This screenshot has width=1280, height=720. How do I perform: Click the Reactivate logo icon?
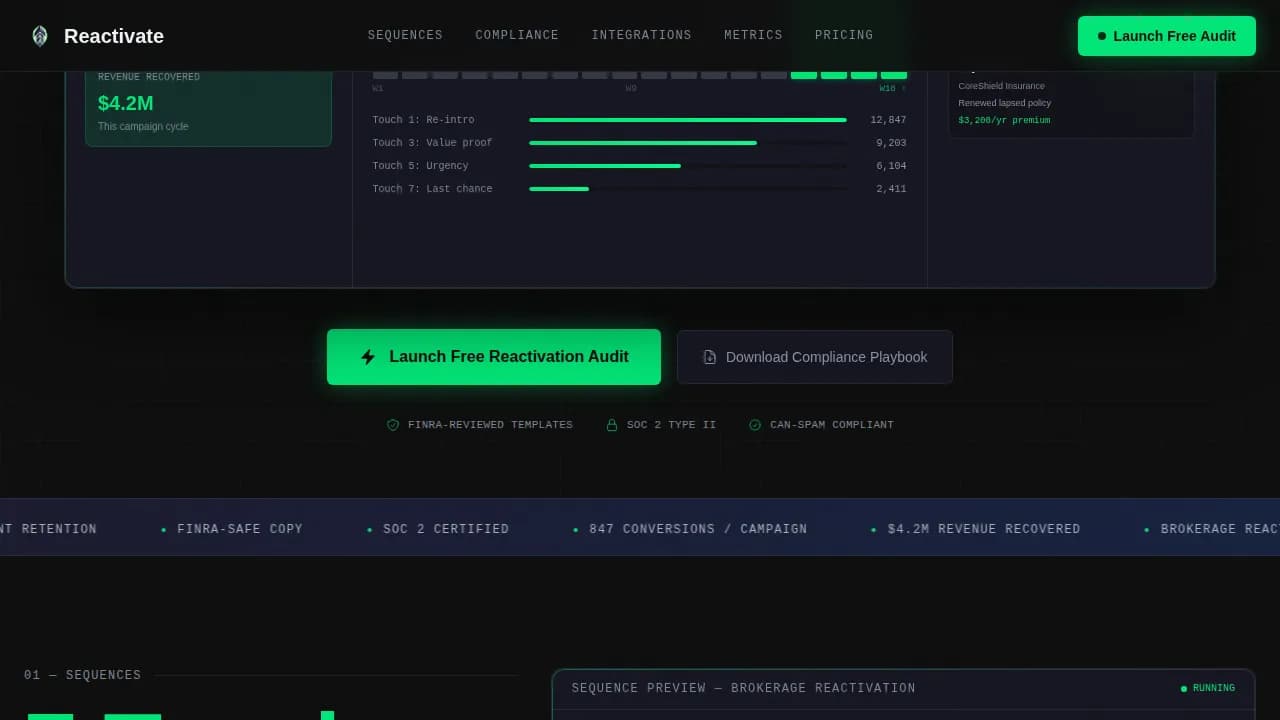pos(40,36)
